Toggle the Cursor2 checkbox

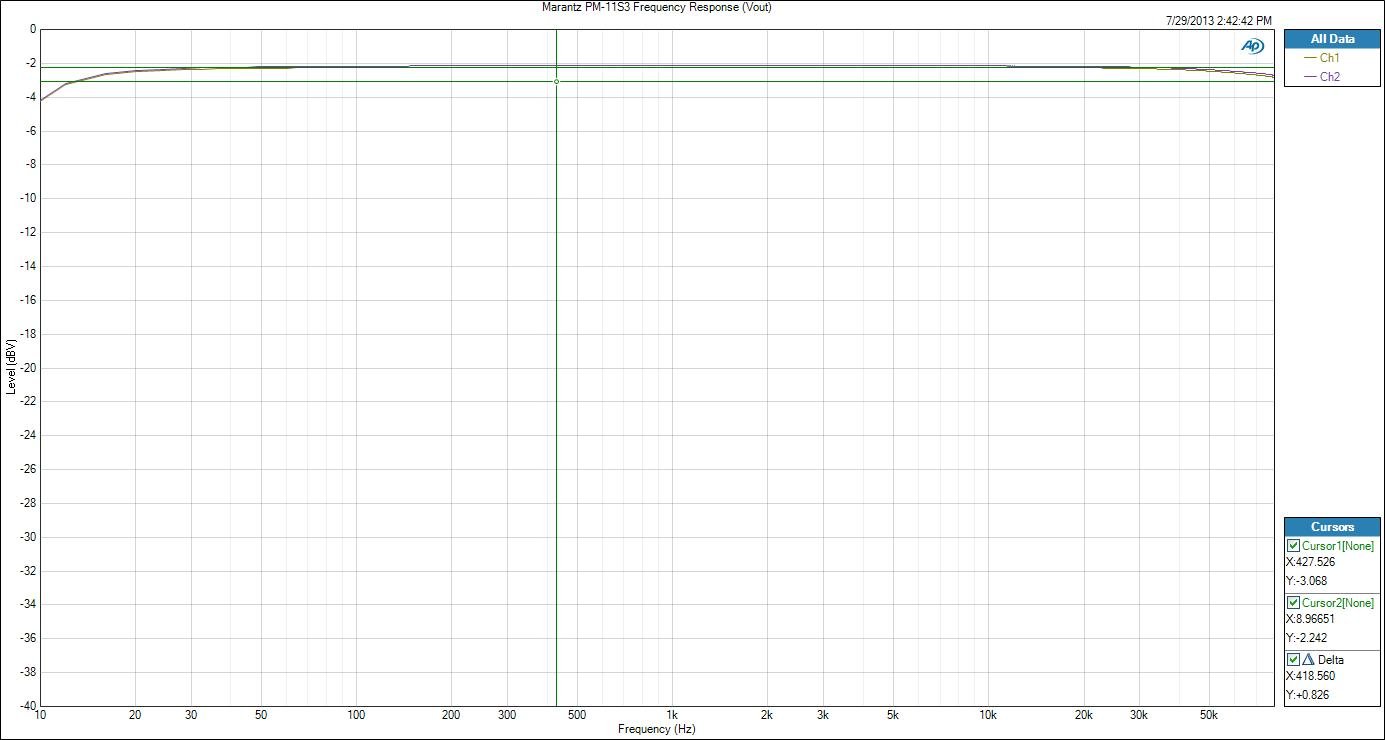click(x=1293, y=603)
